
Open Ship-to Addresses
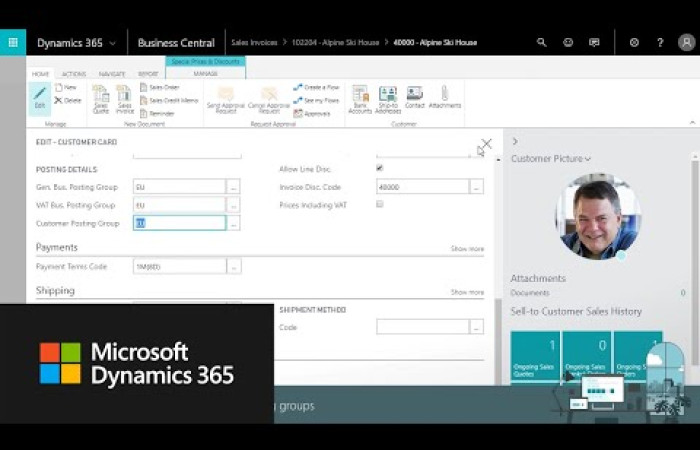point(388,98)
